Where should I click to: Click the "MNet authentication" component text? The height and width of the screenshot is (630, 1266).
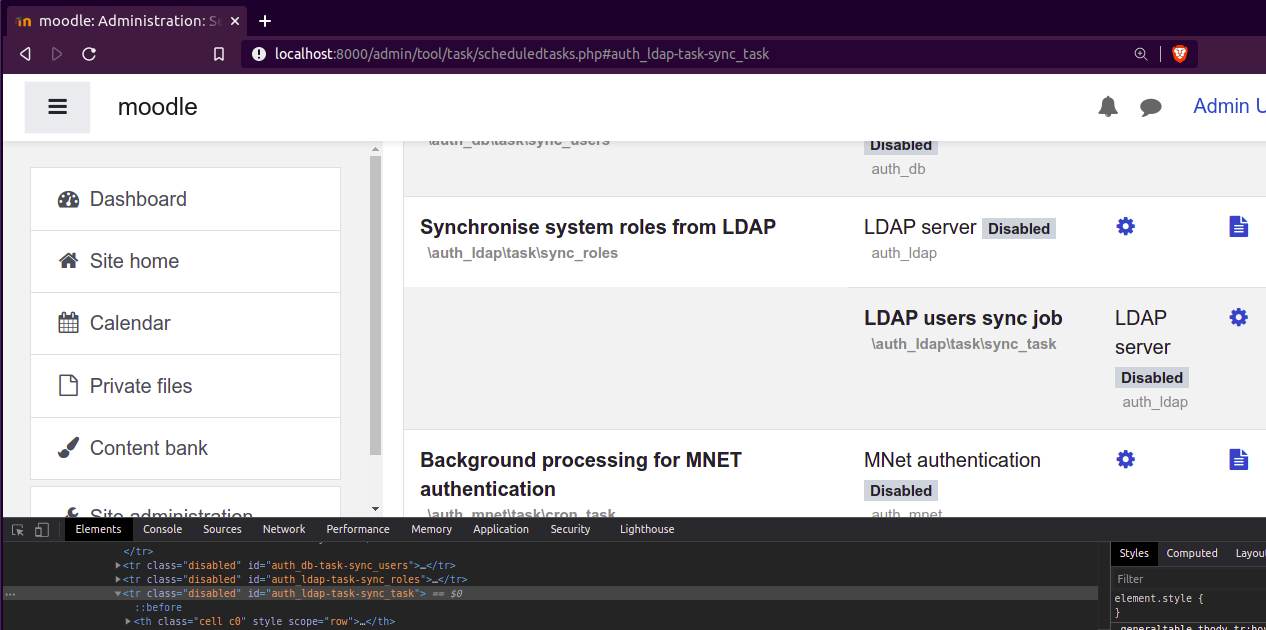pyautogui.click(x=952, y=460)
